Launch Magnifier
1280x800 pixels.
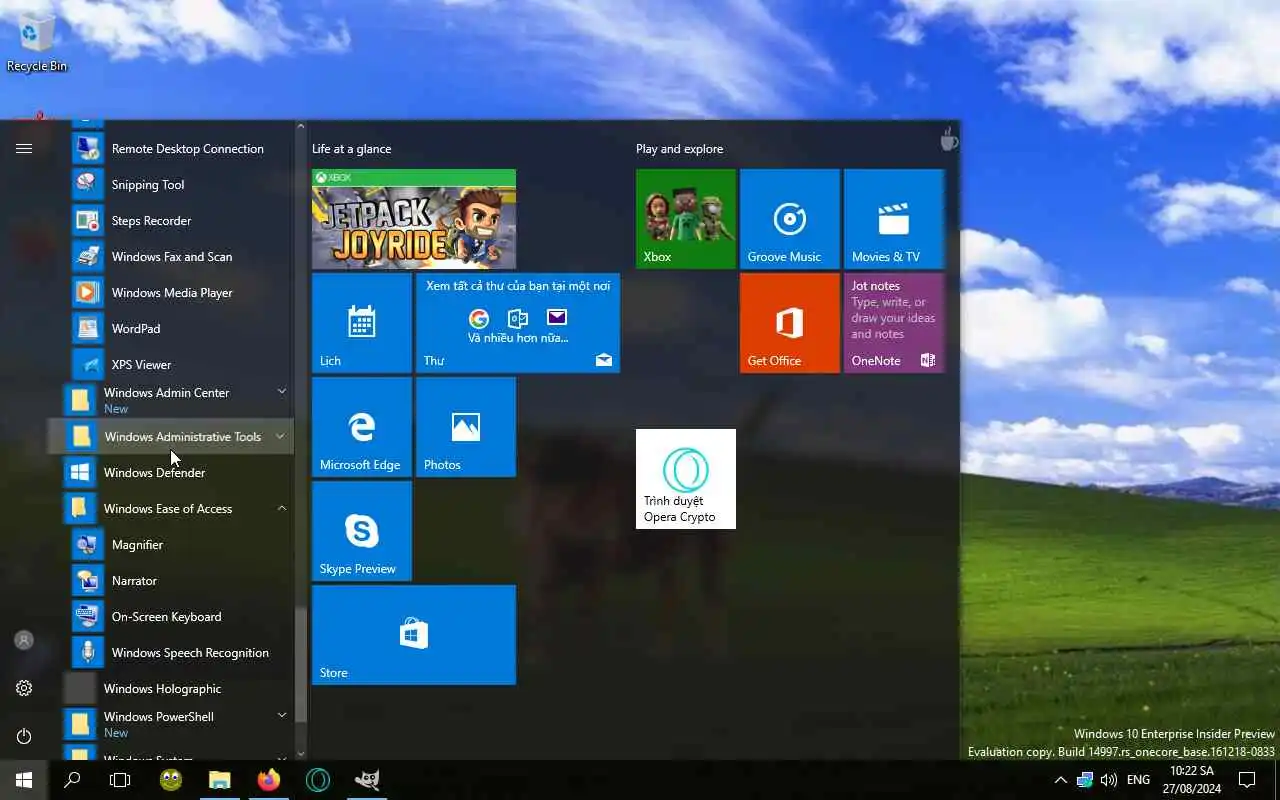(180, 544)
